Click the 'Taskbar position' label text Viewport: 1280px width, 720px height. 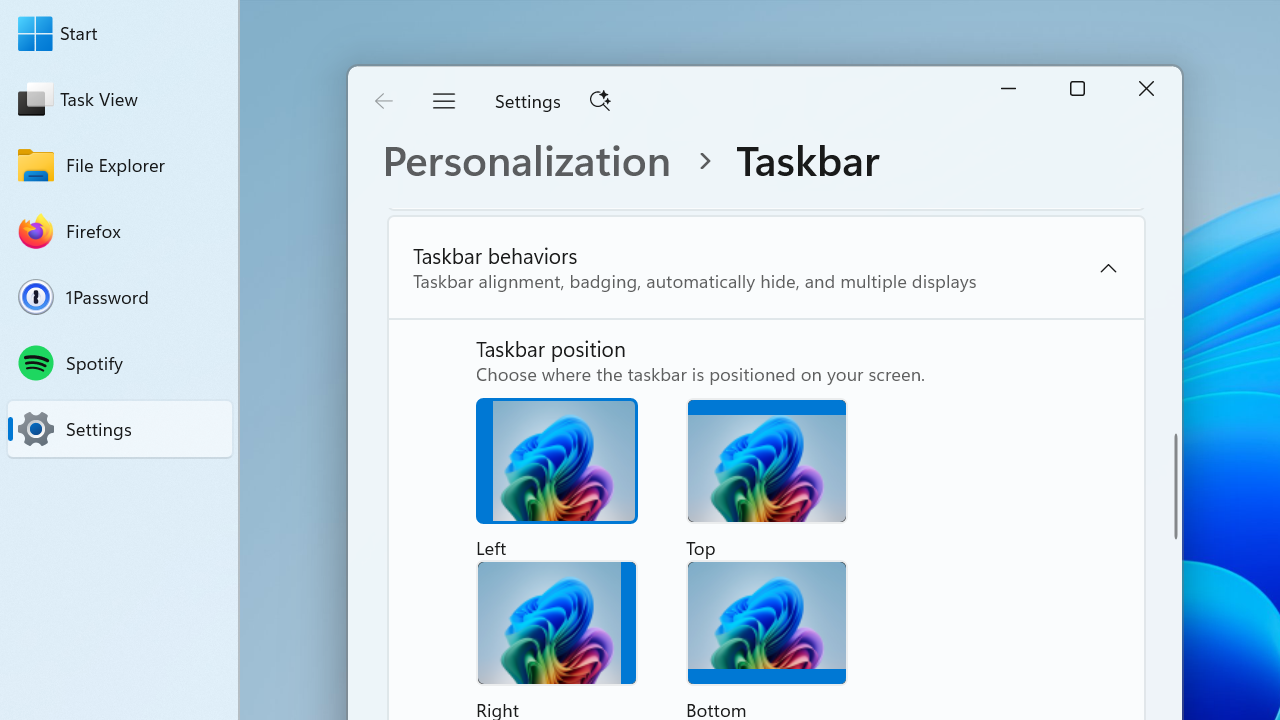pyautogui.click(x=551, y=349)
